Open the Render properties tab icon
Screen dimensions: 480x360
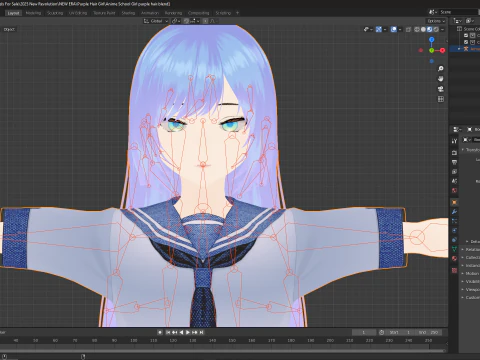(454, 153)
